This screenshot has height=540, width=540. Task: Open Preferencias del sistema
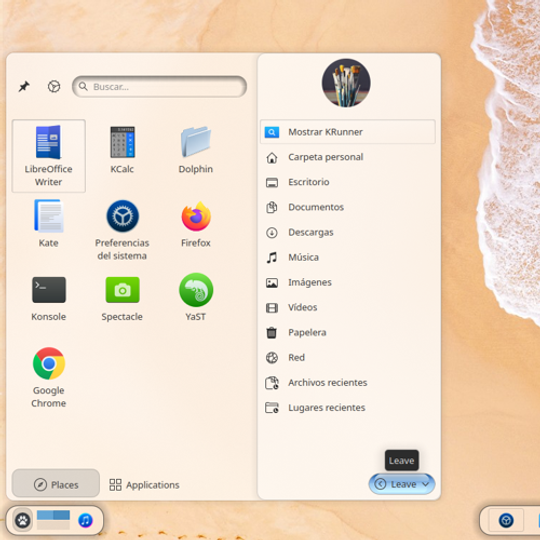pyautogui.click(x=122, y=230)
